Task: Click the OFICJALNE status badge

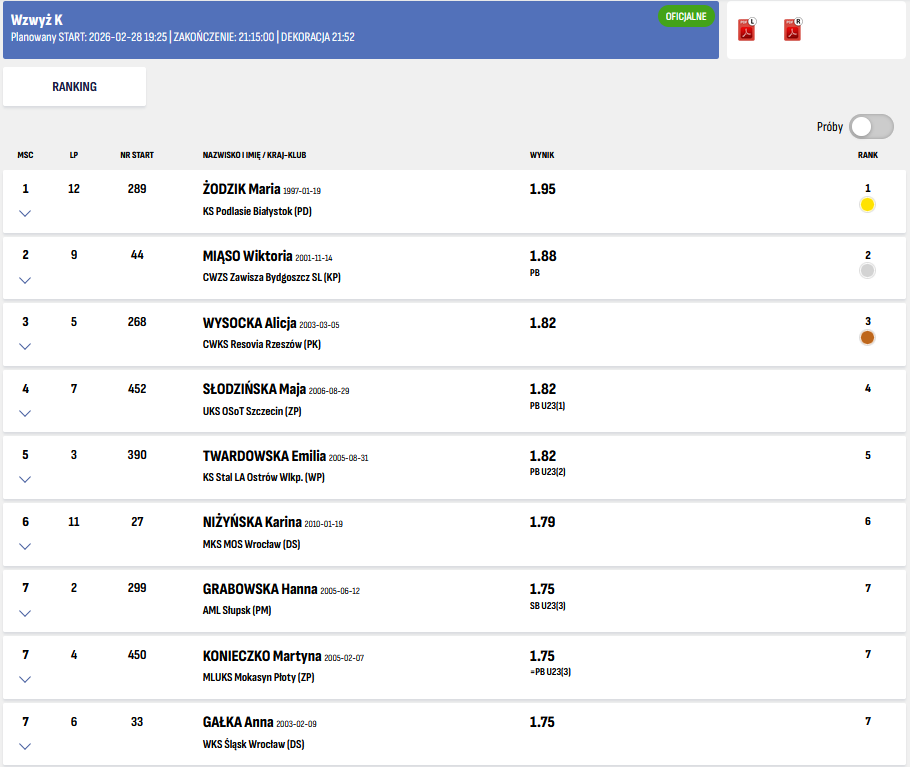Action: coord(686,17)
